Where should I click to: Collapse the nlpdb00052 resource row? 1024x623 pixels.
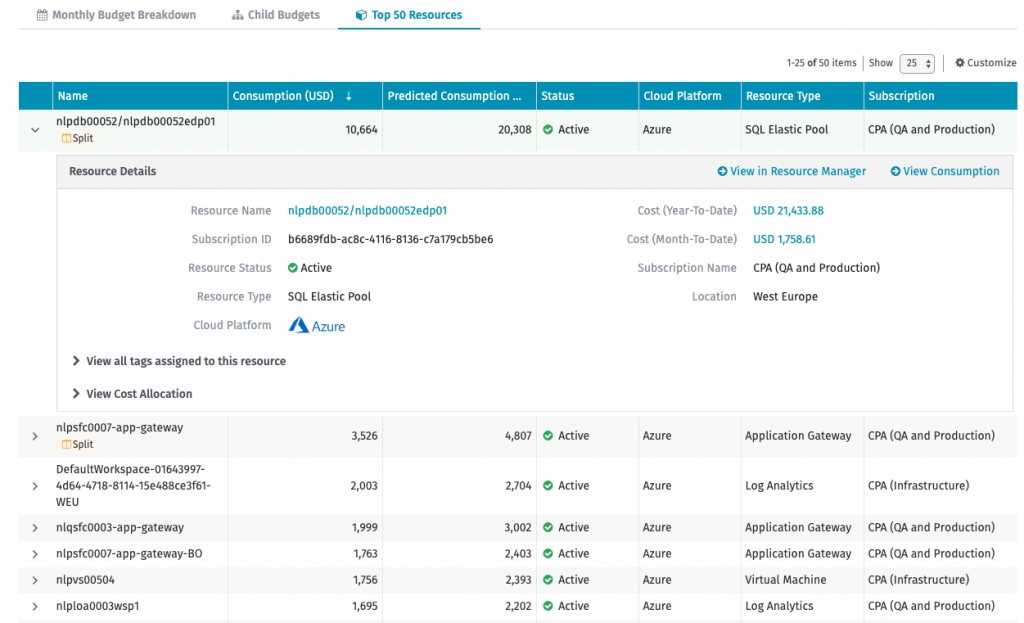point(35,130)
